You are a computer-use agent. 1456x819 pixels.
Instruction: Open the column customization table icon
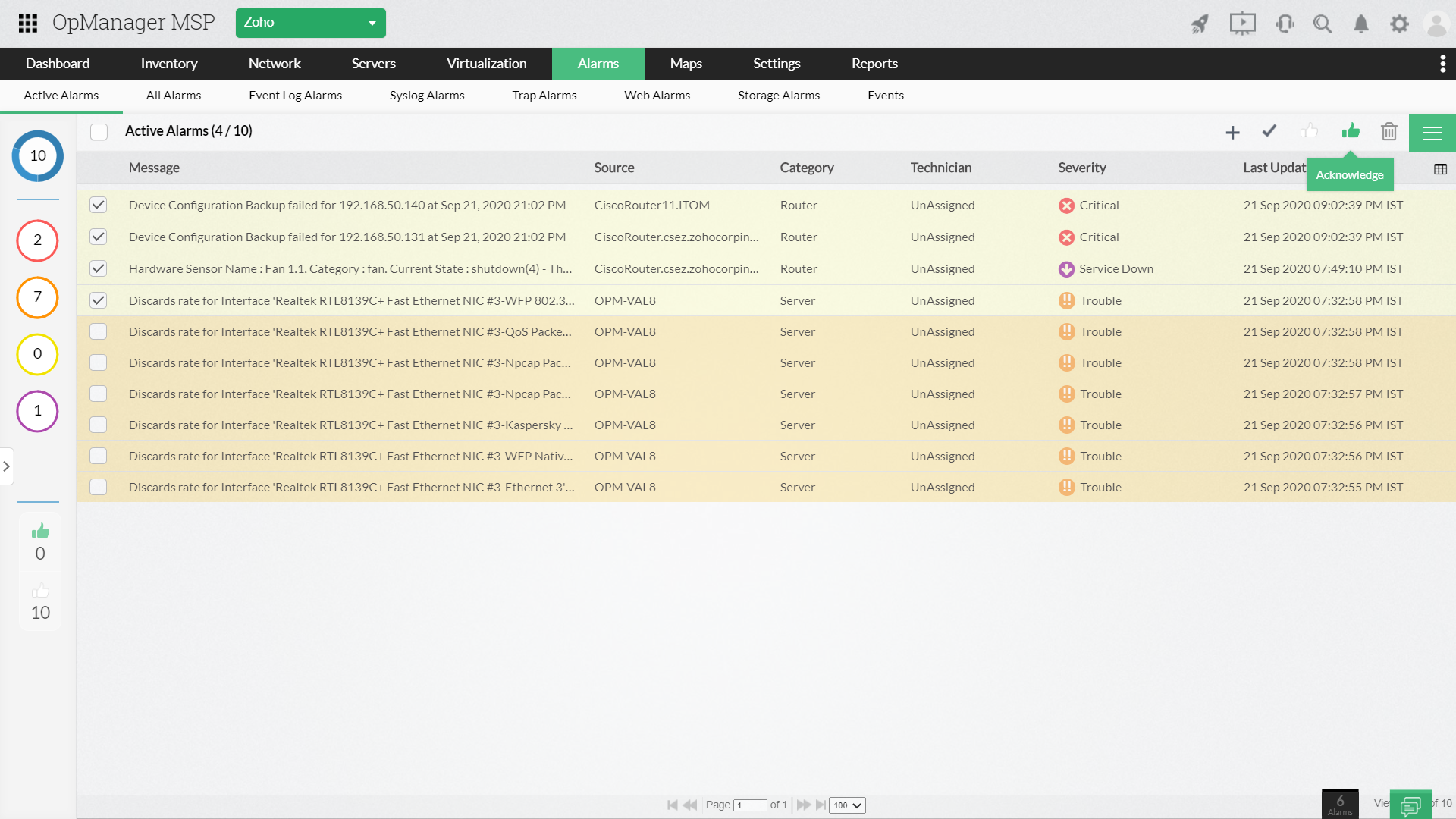(1440, 168)
